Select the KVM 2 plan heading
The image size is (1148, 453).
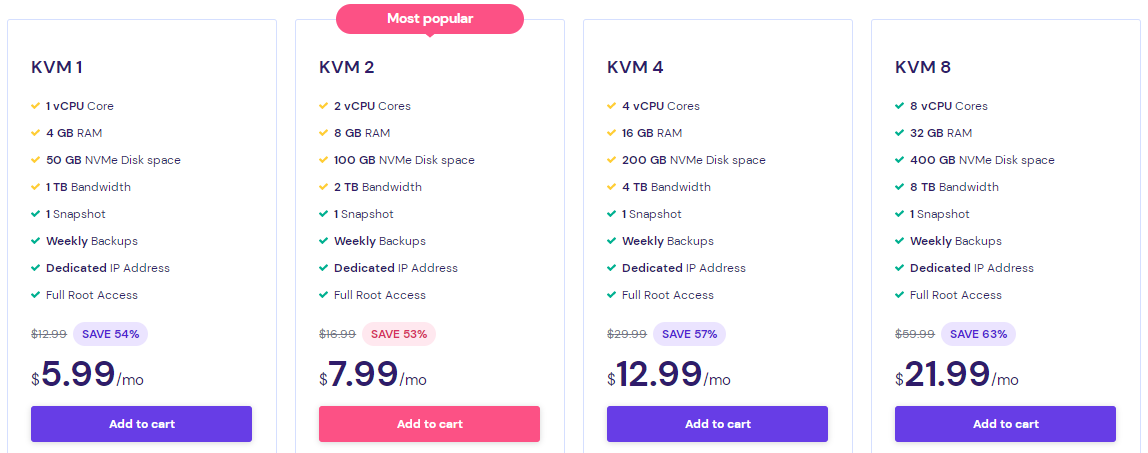pyautogui.click(x=347, y=68)
